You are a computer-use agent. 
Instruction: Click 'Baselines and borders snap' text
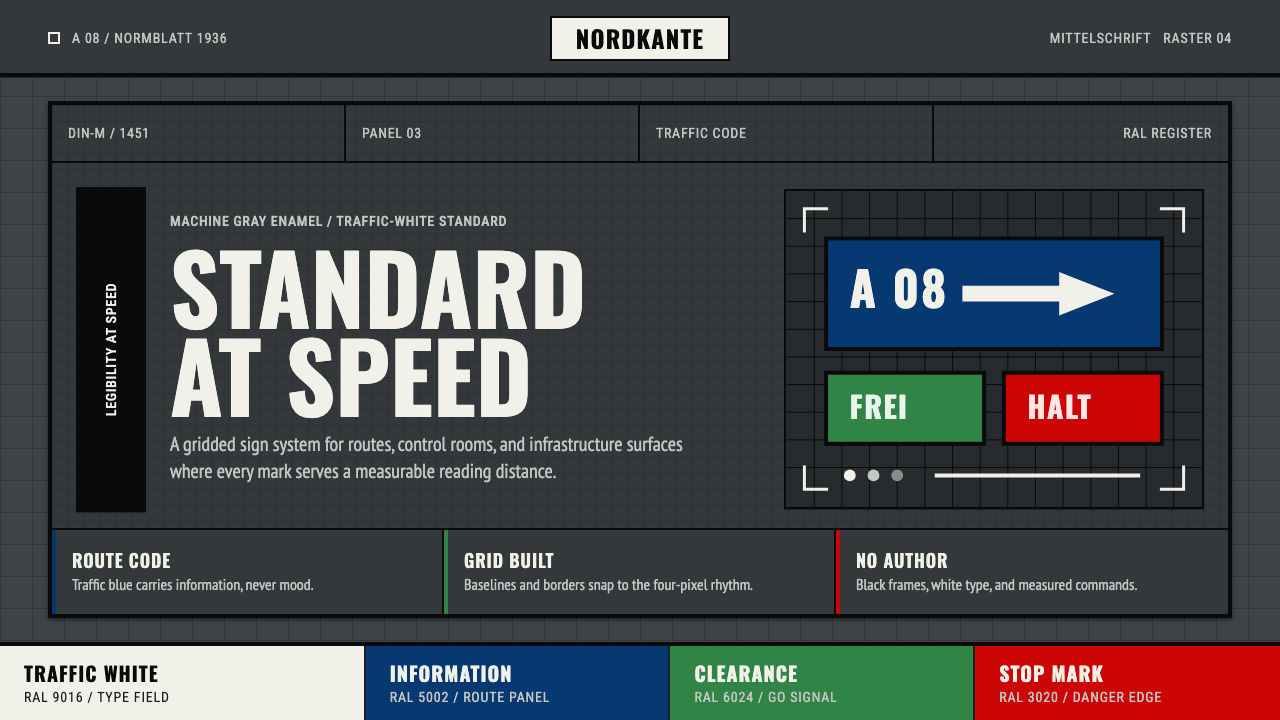(608, 585)
